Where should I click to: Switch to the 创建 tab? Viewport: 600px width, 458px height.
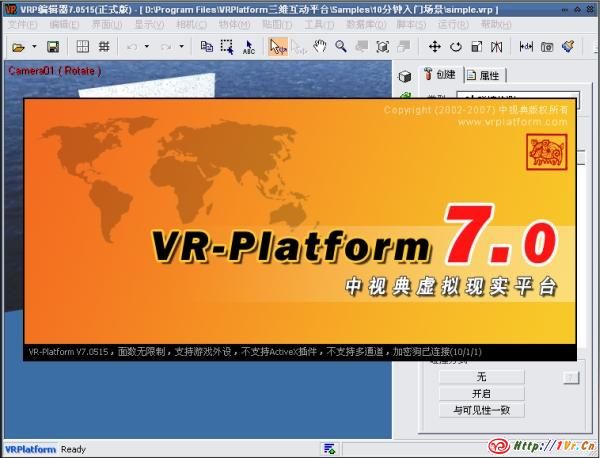[x=440, y=75]
